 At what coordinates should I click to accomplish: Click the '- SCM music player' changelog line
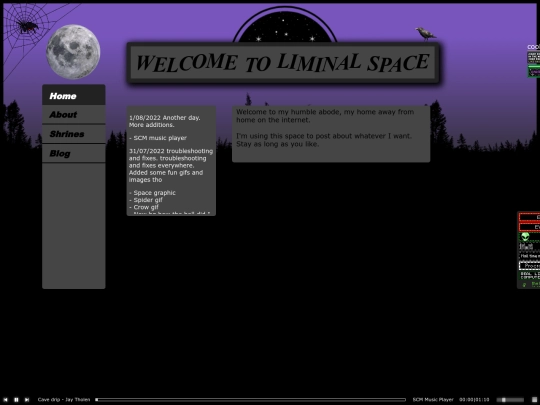coord(158,138)
